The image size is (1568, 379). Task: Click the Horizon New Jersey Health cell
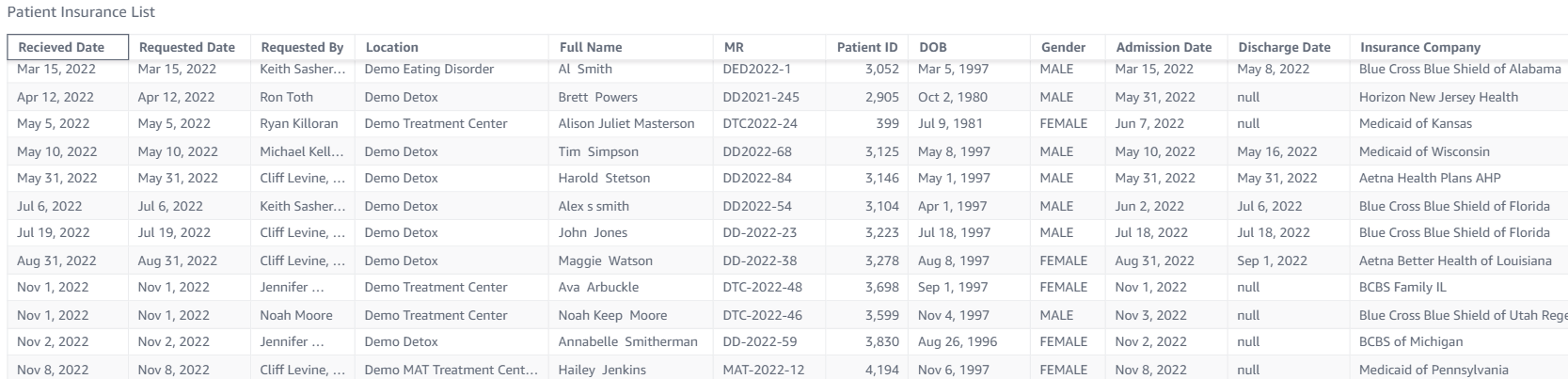coord(1438,97)
